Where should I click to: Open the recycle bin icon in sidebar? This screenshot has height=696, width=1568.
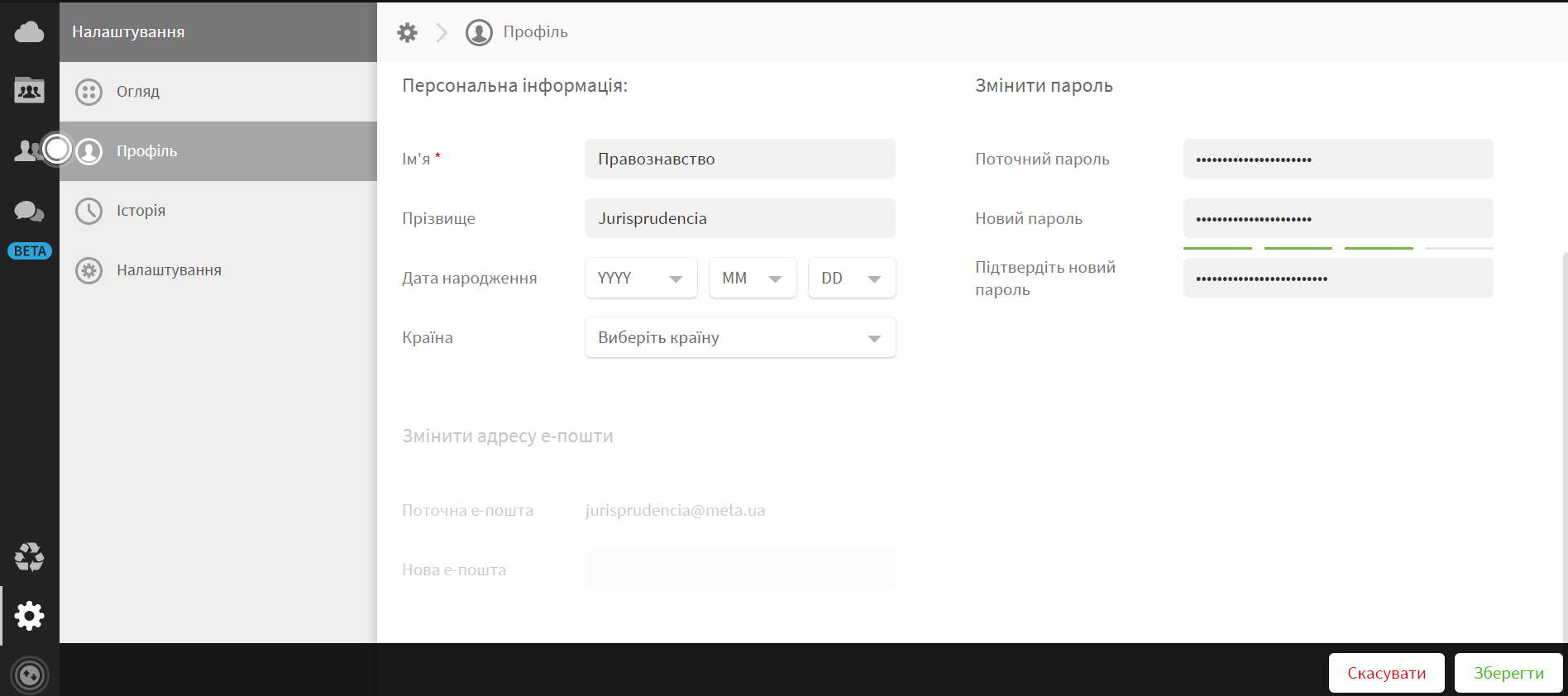[29, 557]
